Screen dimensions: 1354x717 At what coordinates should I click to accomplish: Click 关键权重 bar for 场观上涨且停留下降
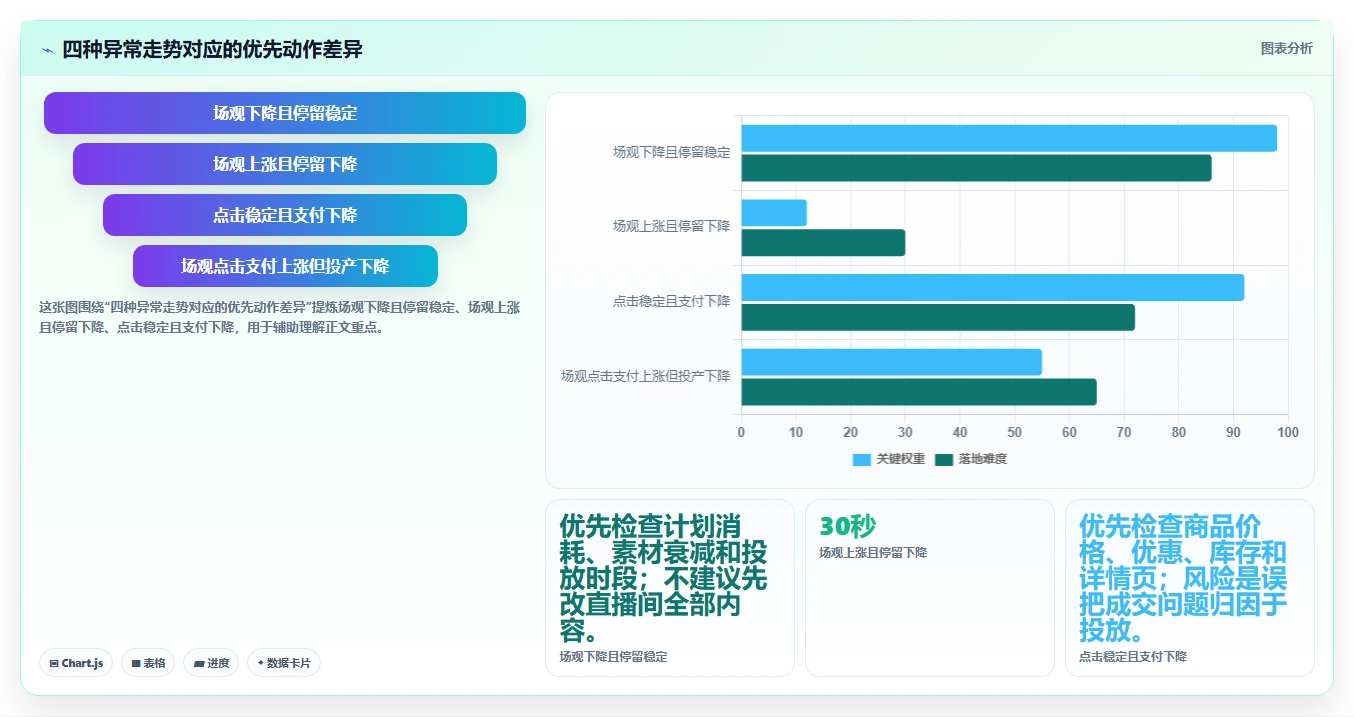click(774, 213)
